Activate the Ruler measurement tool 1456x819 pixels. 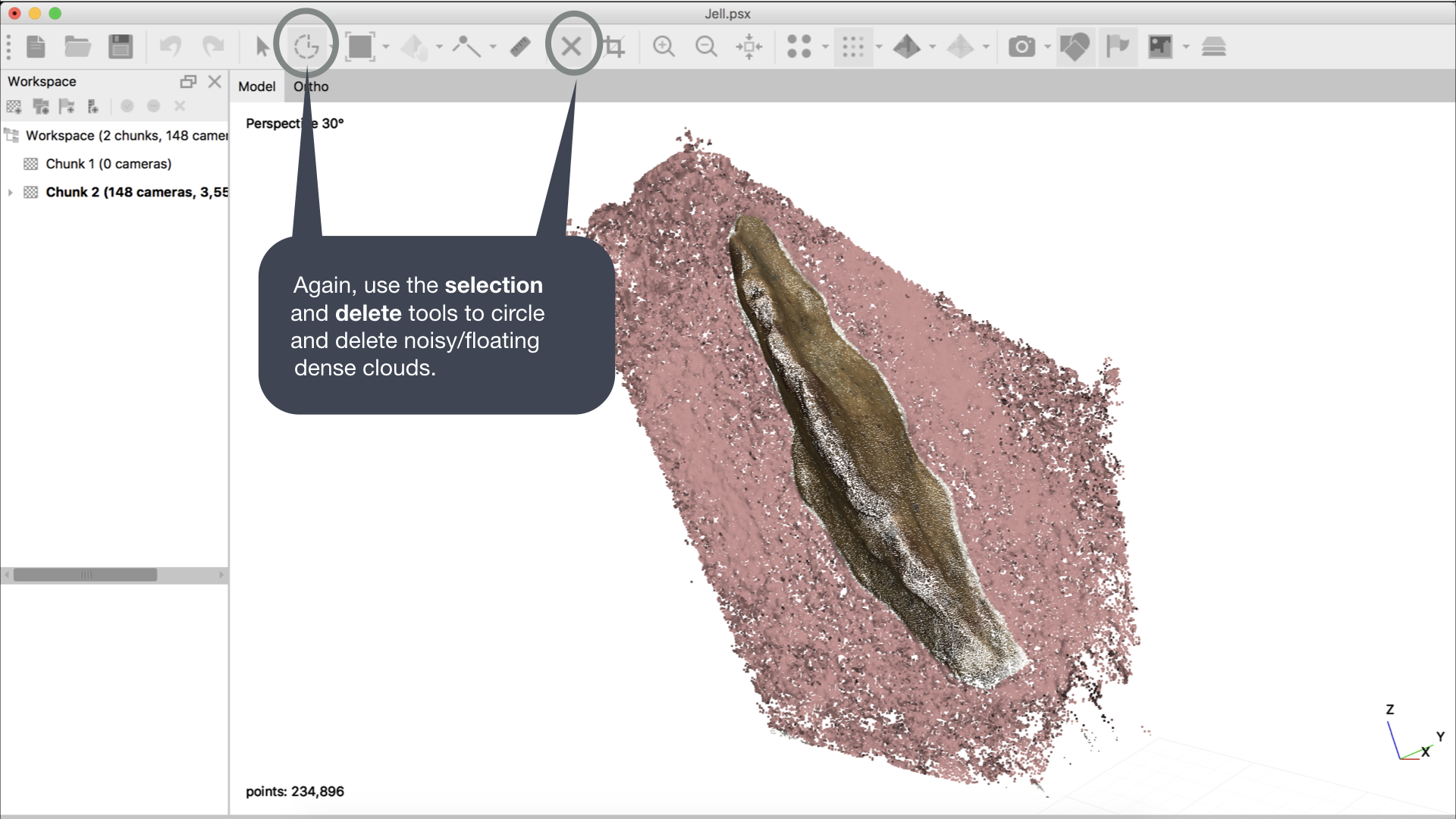point(520,47)
